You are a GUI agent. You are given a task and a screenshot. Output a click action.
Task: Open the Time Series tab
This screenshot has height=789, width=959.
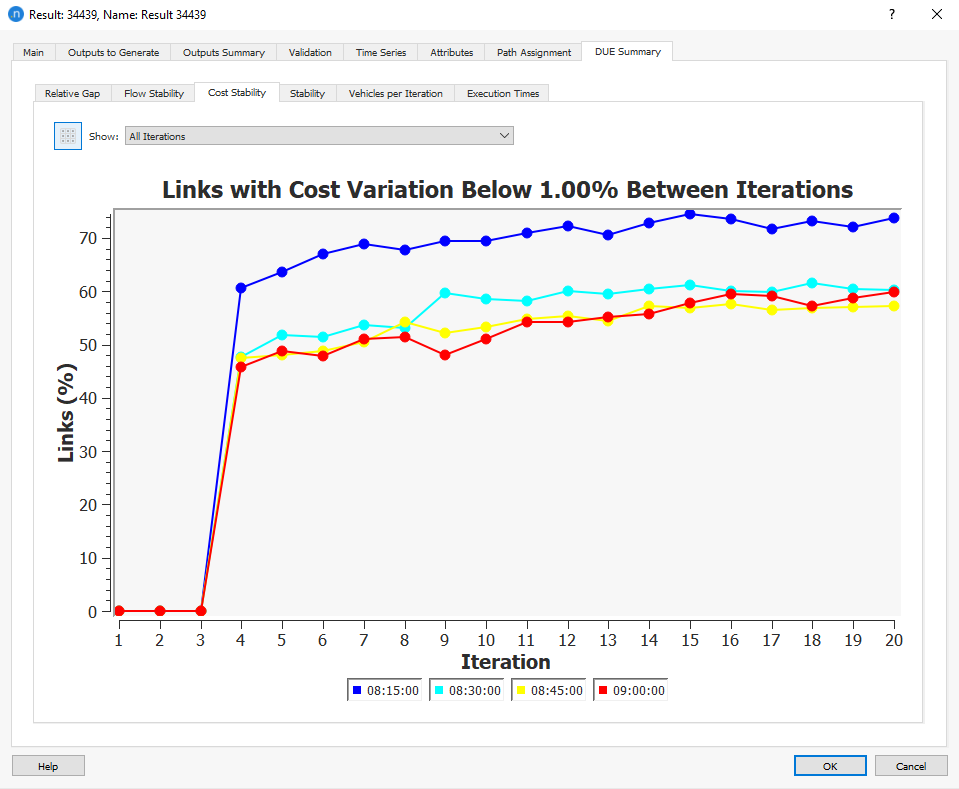pyautogui.click(x=380, y=51)
